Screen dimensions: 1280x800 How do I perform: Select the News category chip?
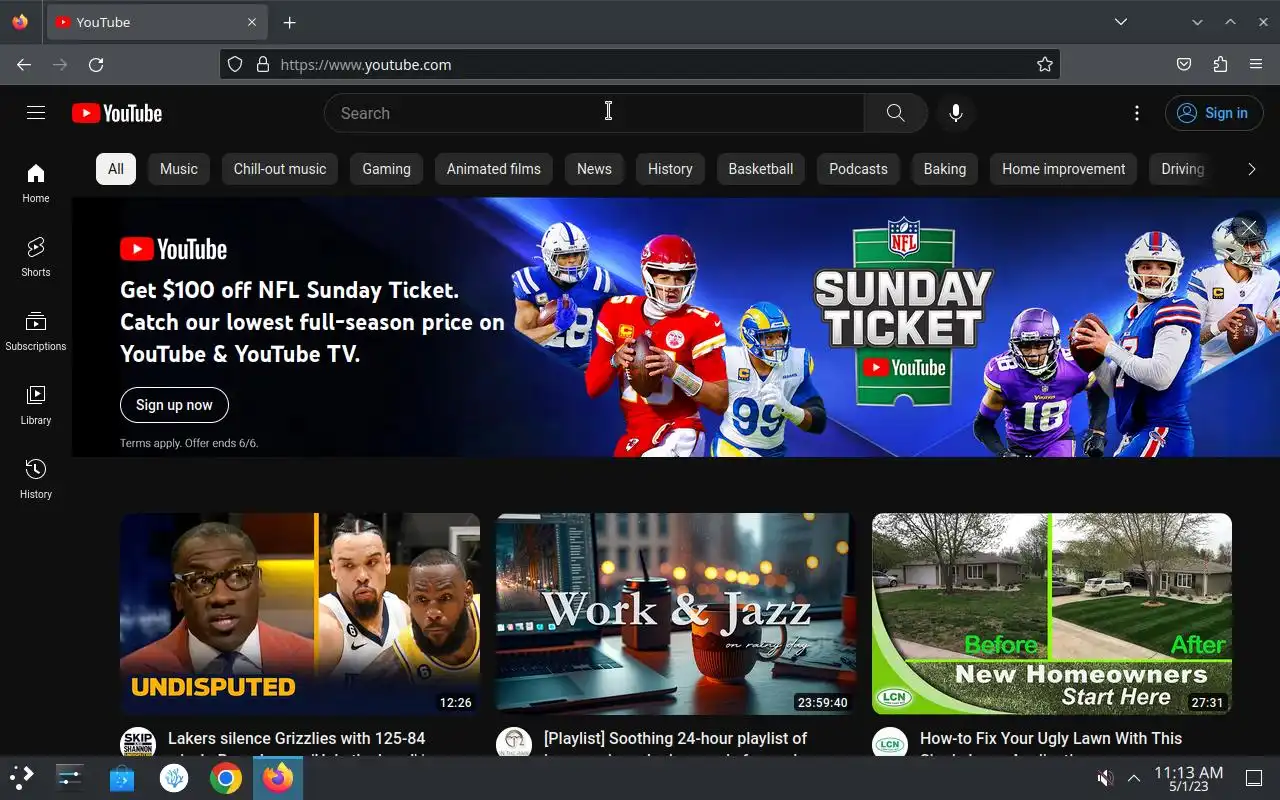pos(594,169)
